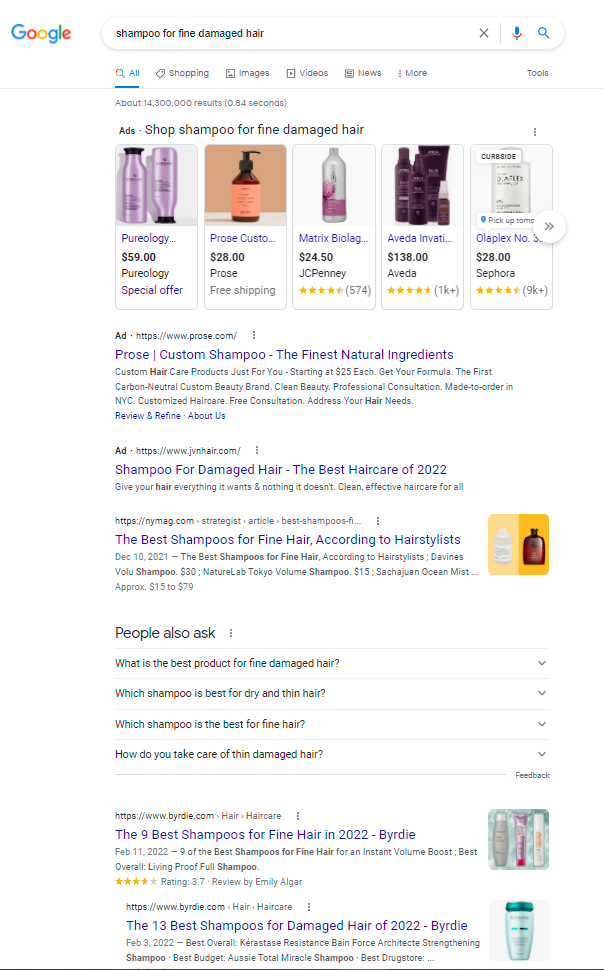Open three-dot menu beside first byrdie.com result

point(298,816)
